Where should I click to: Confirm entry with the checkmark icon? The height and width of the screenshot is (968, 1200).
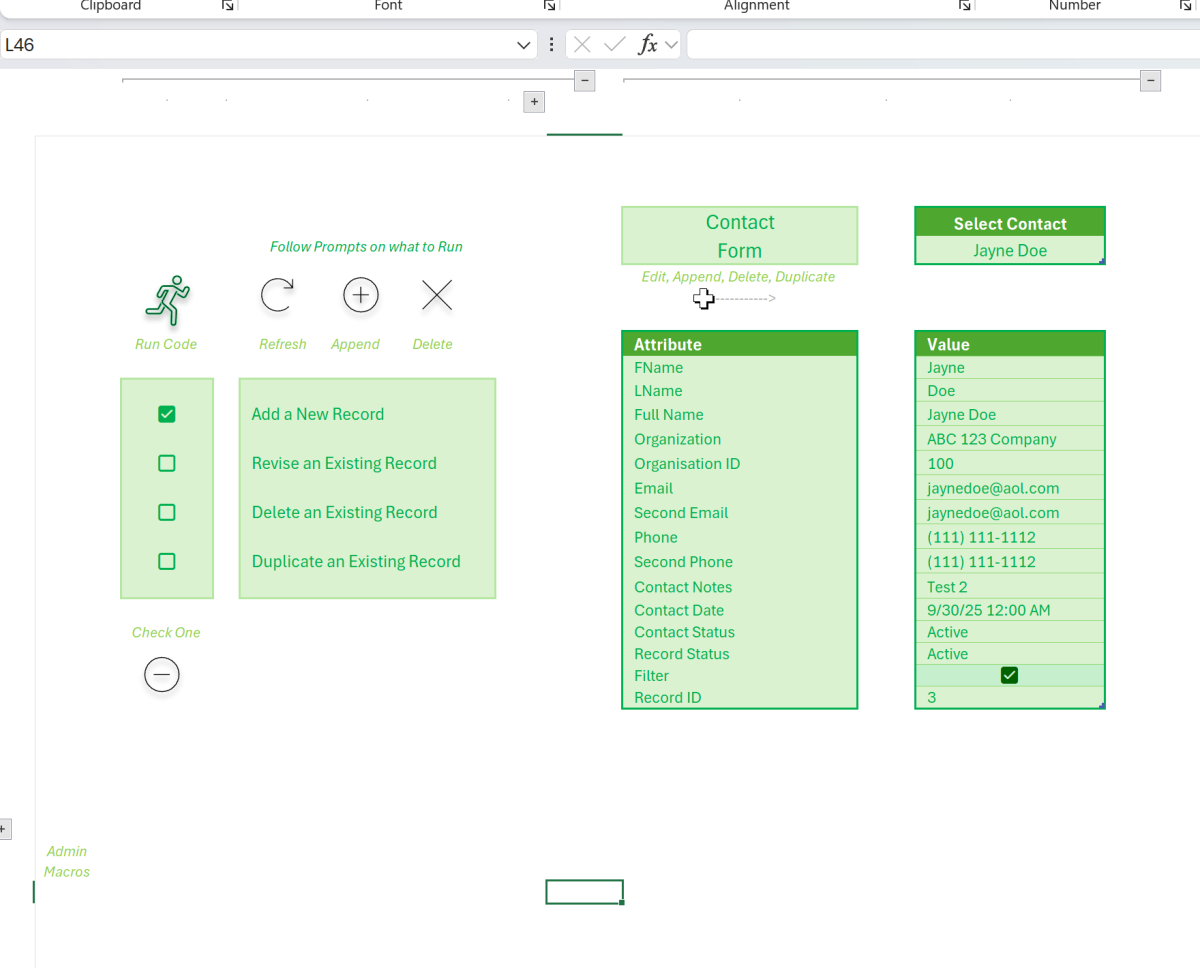tap(615, 44)
